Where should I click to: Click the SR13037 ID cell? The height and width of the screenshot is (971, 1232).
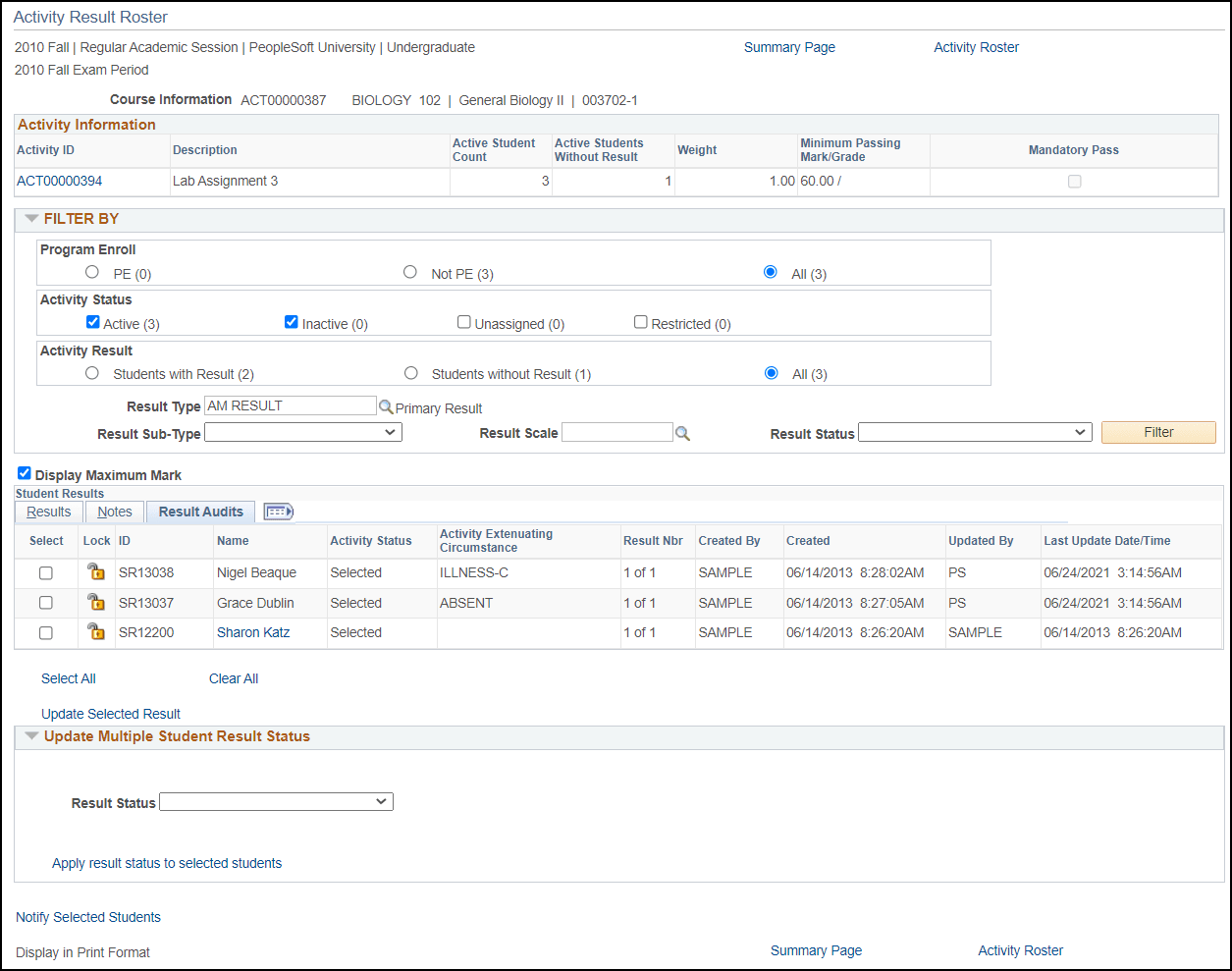[x=146, y=603]
